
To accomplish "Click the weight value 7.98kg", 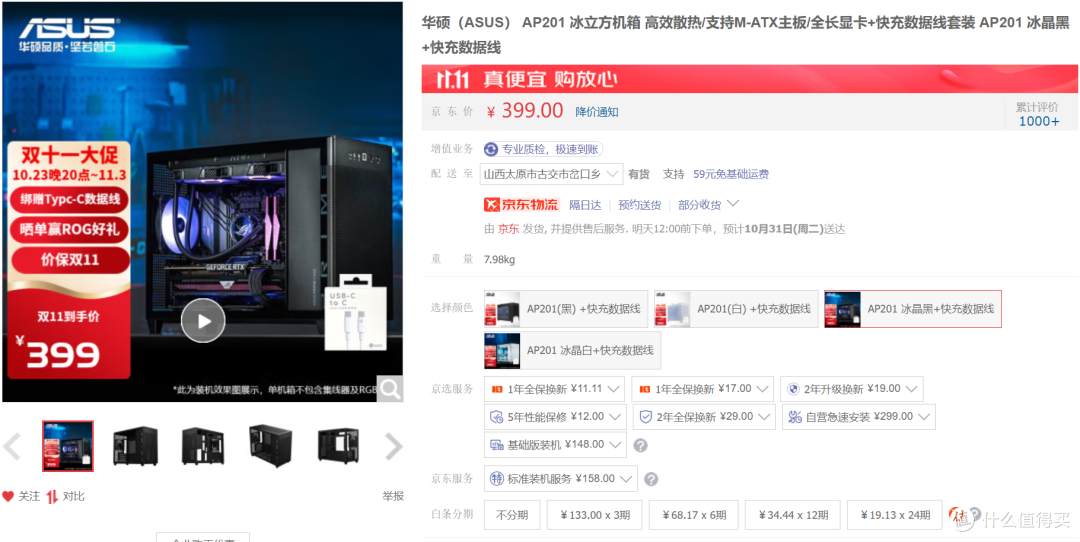I will 499,260.
